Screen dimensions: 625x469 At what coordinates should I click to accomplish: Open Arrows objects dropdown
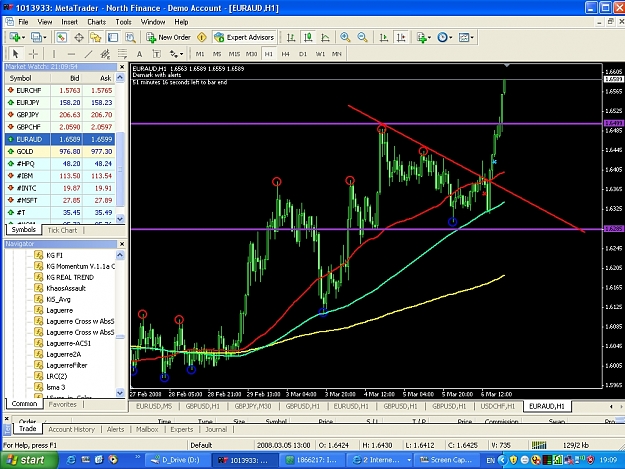(x=176, y=54)
